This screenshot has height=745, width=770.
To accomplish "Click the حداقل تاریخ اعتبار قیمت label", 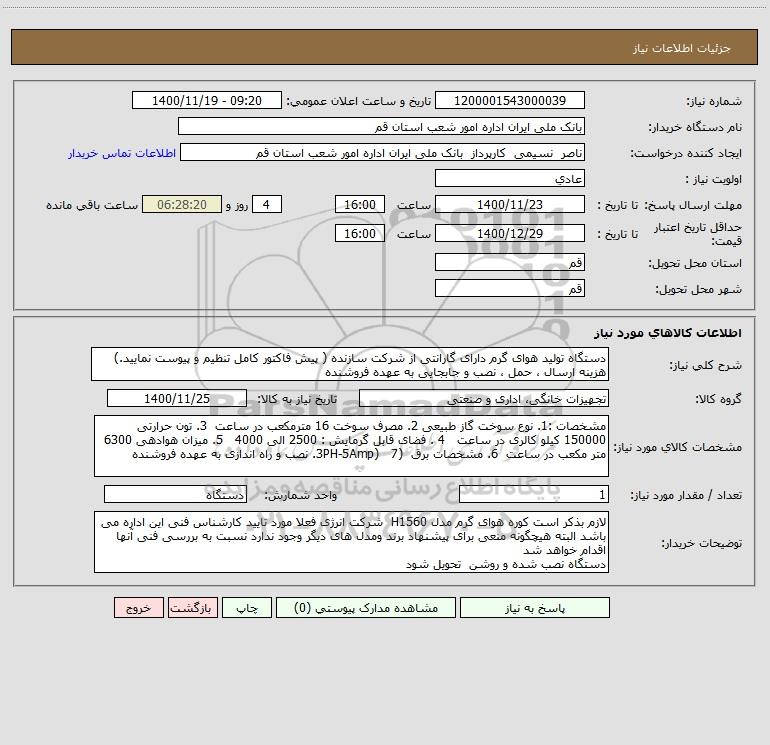I will [697, 234].
